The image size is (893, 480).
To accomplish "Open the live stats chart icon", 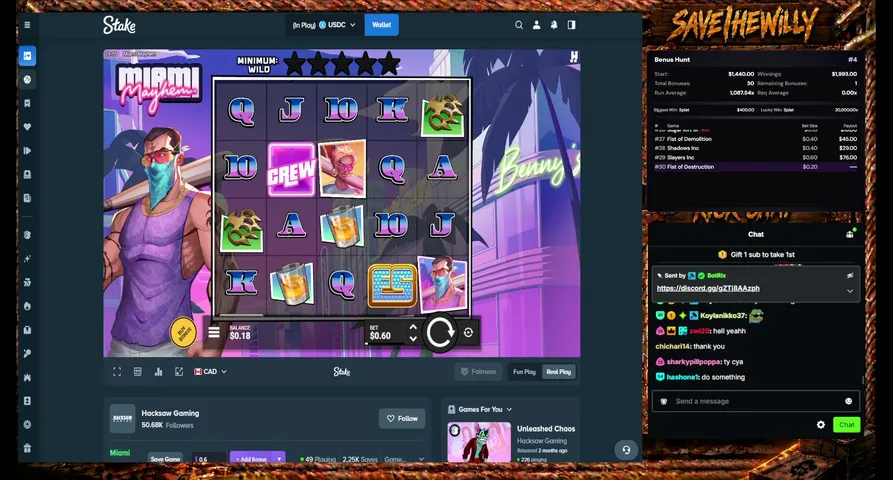I will click(x=158, y=372).
